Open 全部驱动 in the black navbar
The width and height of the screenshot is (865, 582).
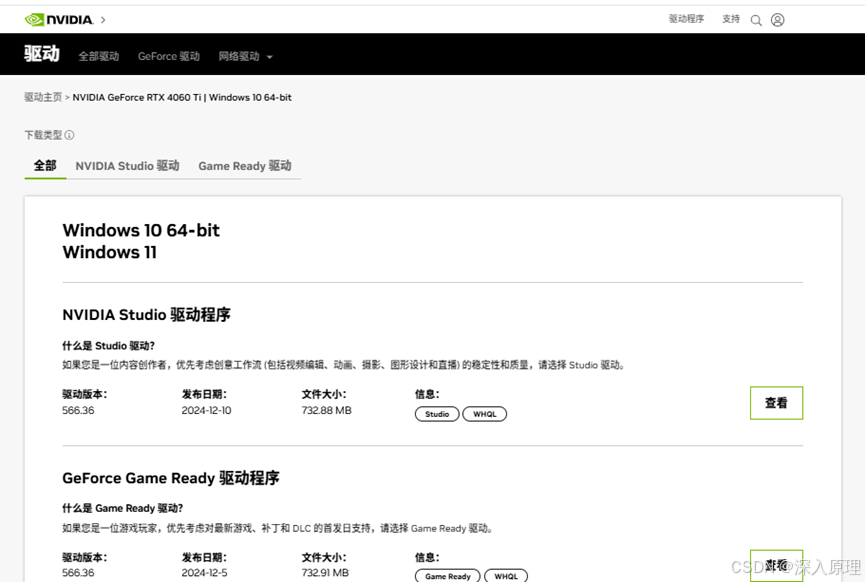coord(99,56)
